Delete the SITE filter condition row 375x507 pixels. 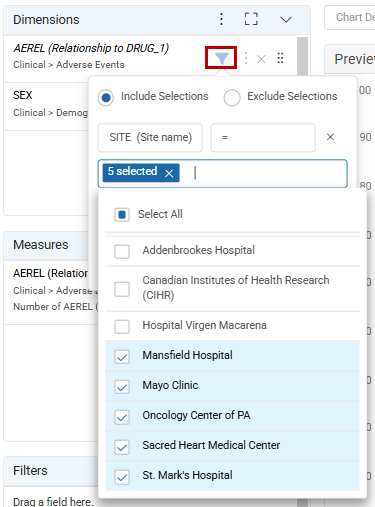[x=330, y=137]
